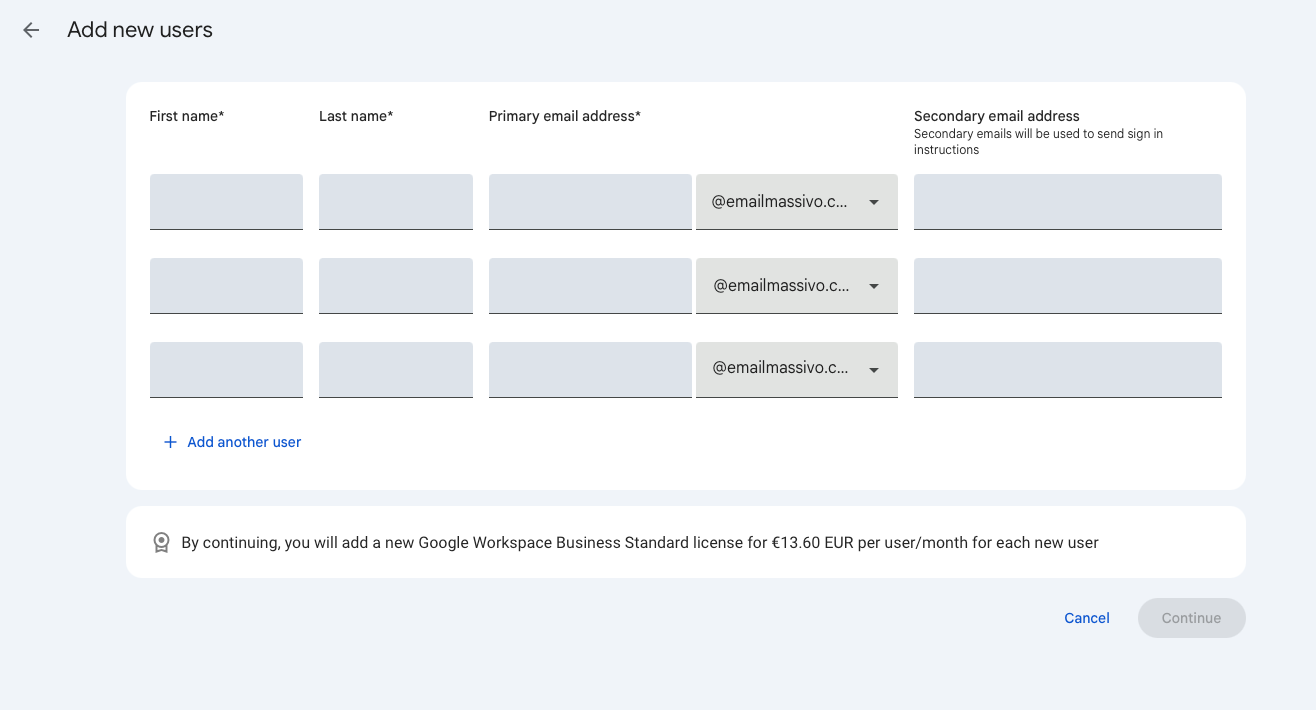
Task: Click the first row Primary email field
Action: tap(590, 202)
